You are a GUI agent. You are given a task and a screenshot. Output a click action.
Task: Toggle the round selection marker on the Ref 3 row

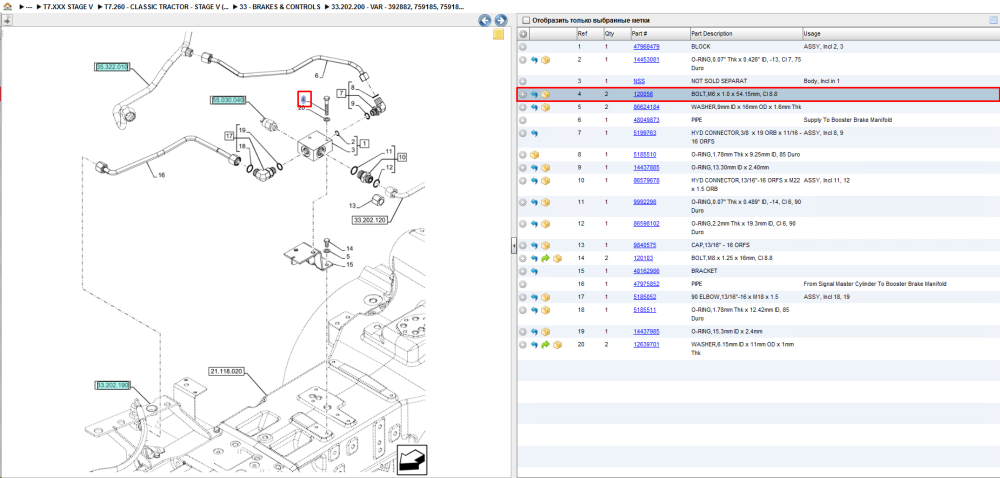click(x=523, y=82)
